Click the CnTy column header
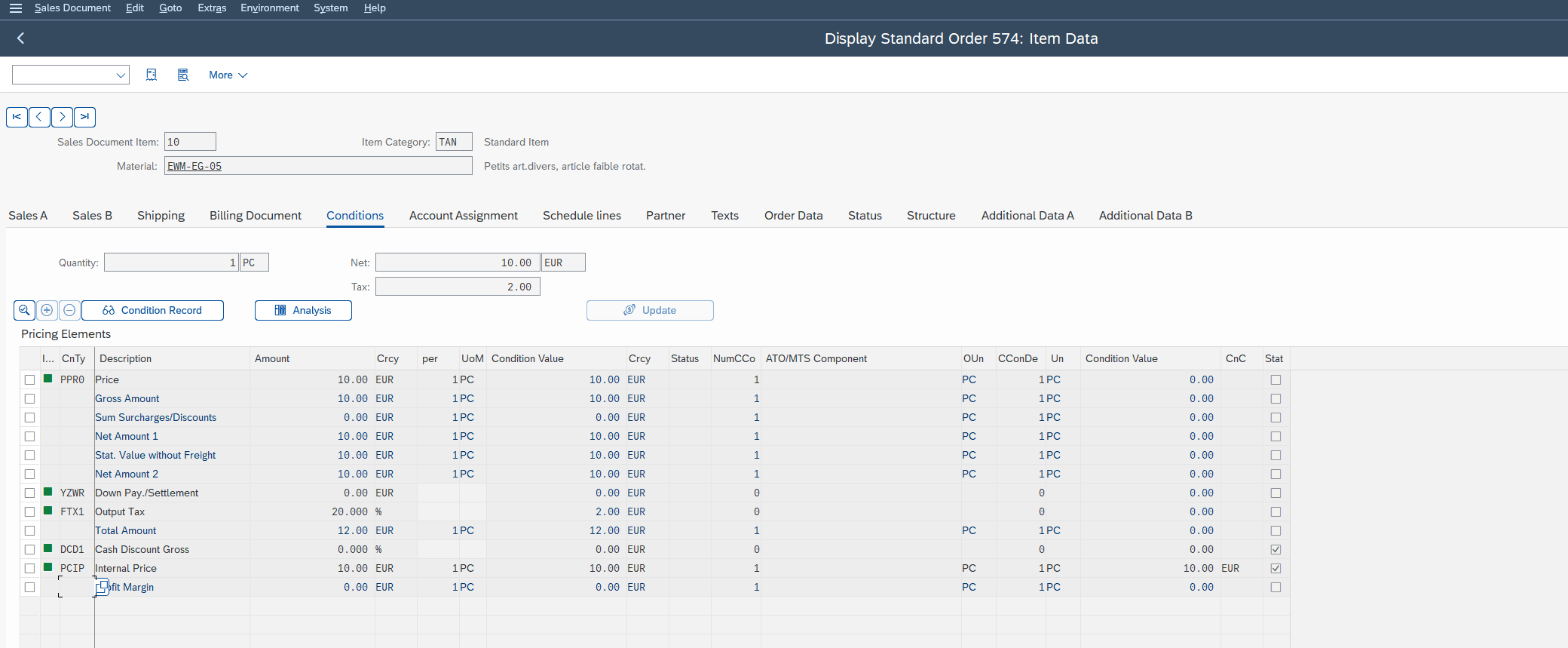This screenshot has width=1568, height=648. 74,358
